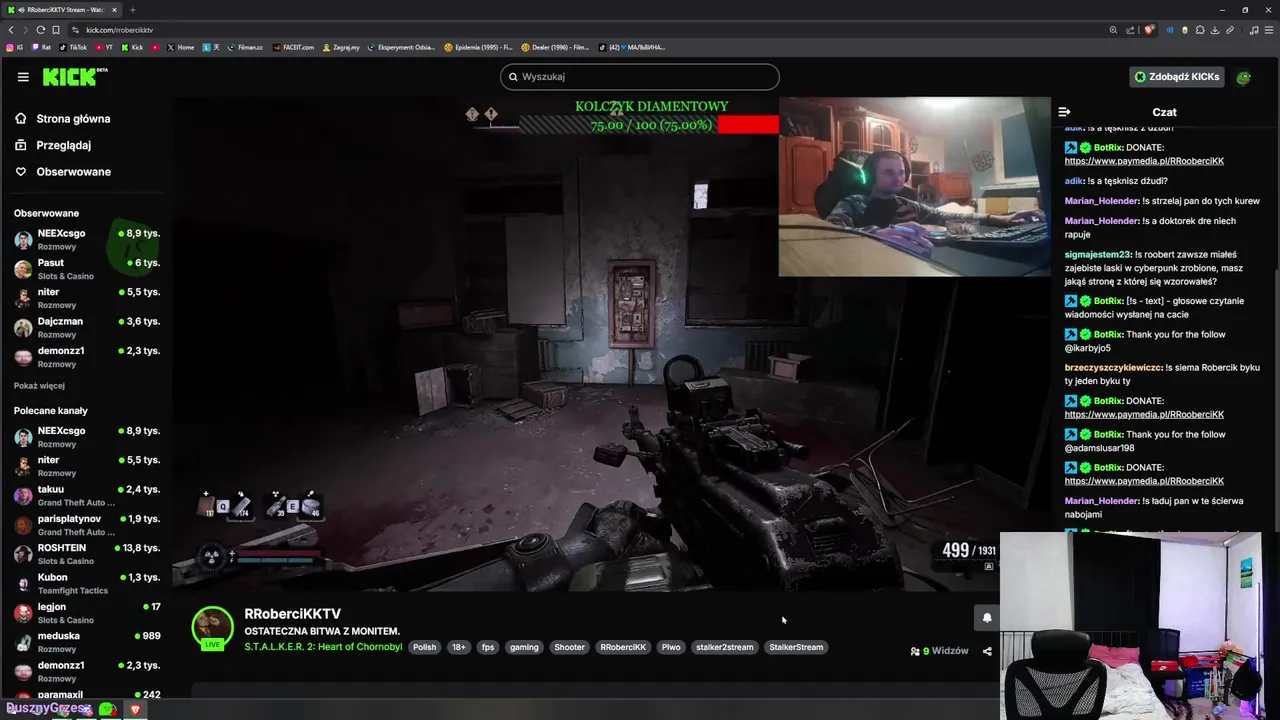Select the RRoberciKKTV Stream browser tab
This screenshot has width=1280, height=720.
pos(62,10)
